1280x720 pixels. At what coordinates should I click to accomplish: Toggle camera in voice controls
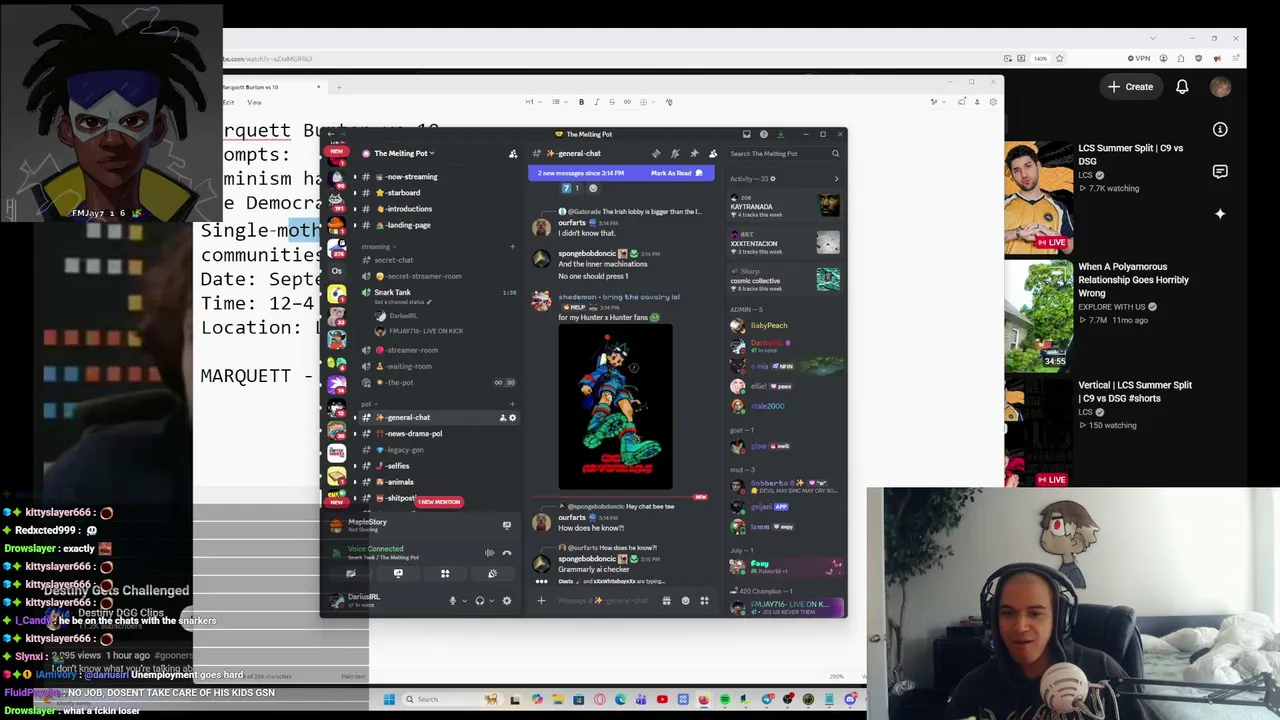[x=351, y=574]
